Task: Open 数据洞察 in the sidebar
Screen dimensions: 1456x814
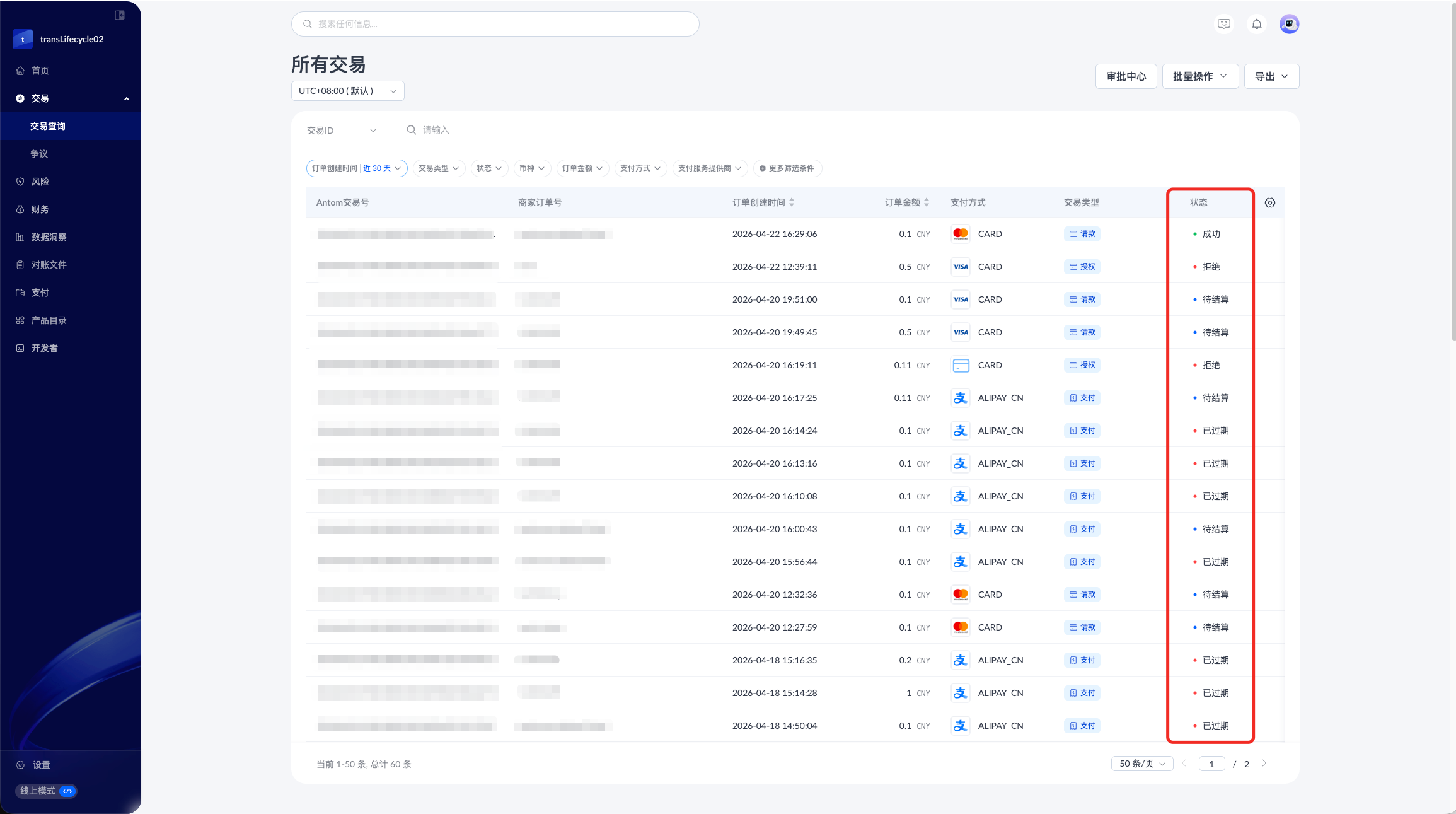Action: click(x=49, y=237)
